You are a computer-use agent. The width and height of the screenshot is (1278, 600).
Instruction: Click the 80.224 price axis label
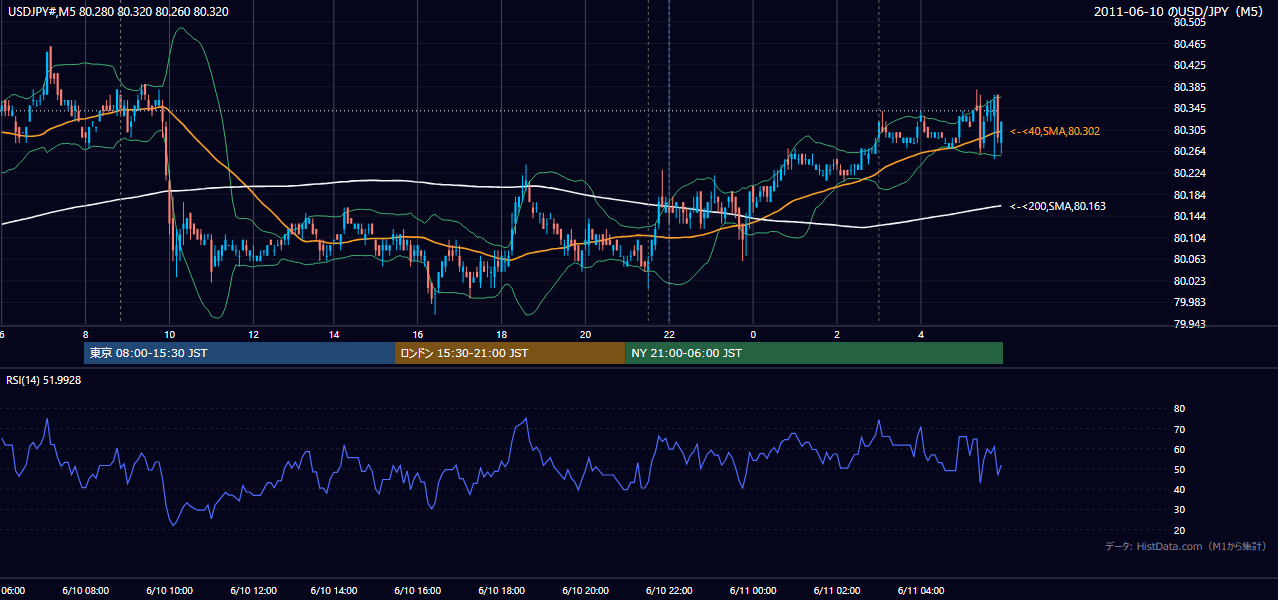1189,173
